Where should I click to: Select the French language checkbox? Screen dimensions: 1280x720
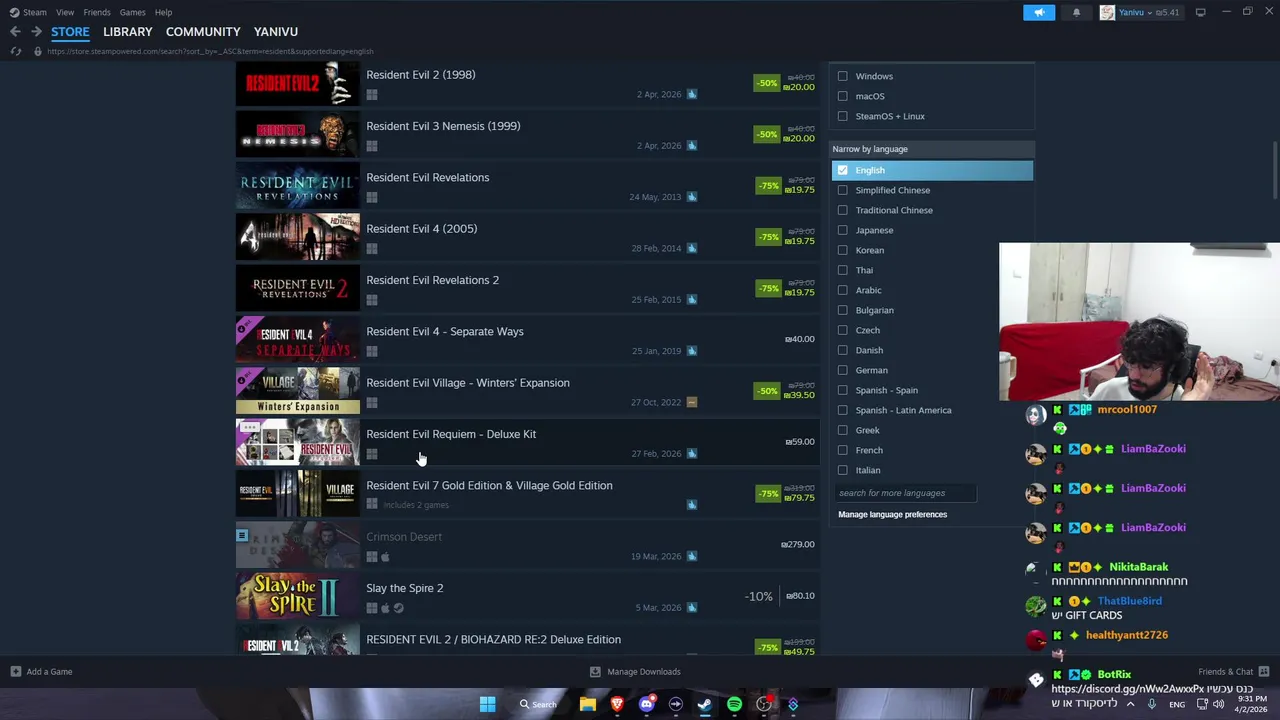842,450
